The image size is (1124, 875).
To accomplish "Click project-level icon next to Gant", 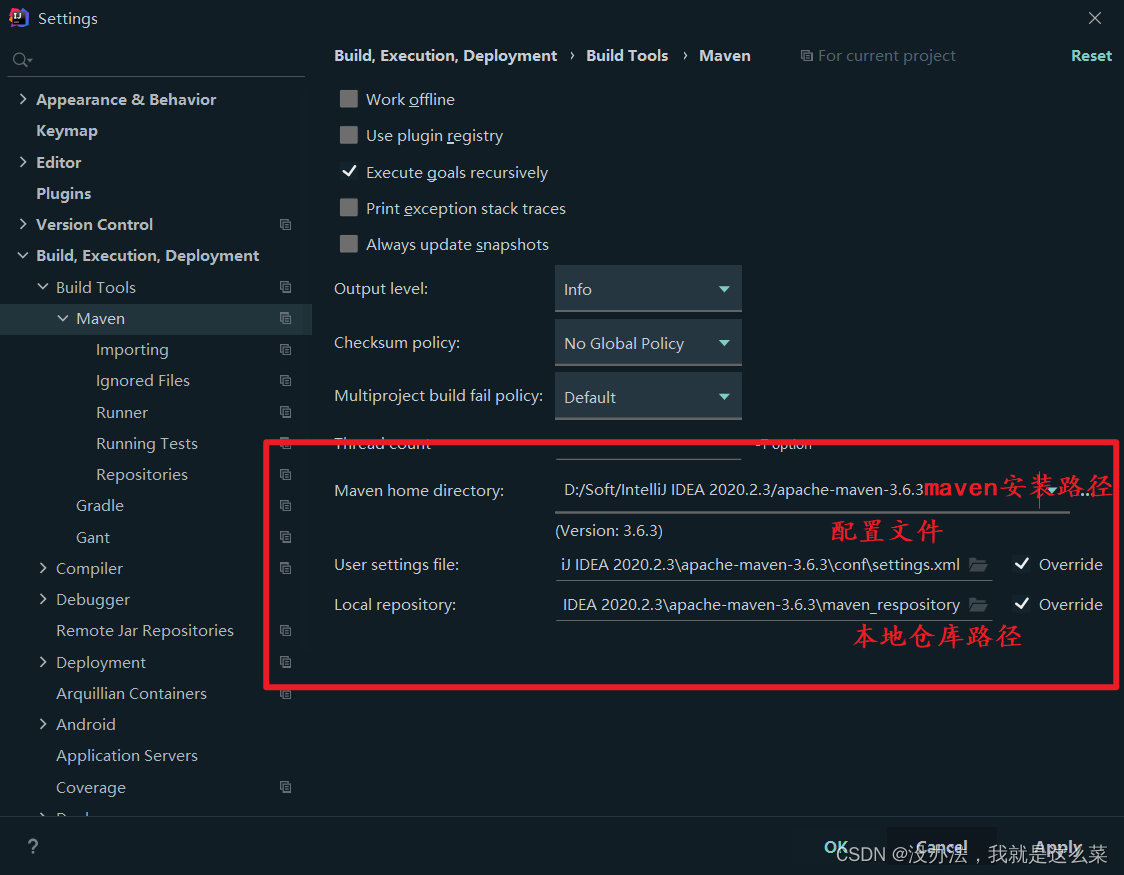I will [285, 537].
